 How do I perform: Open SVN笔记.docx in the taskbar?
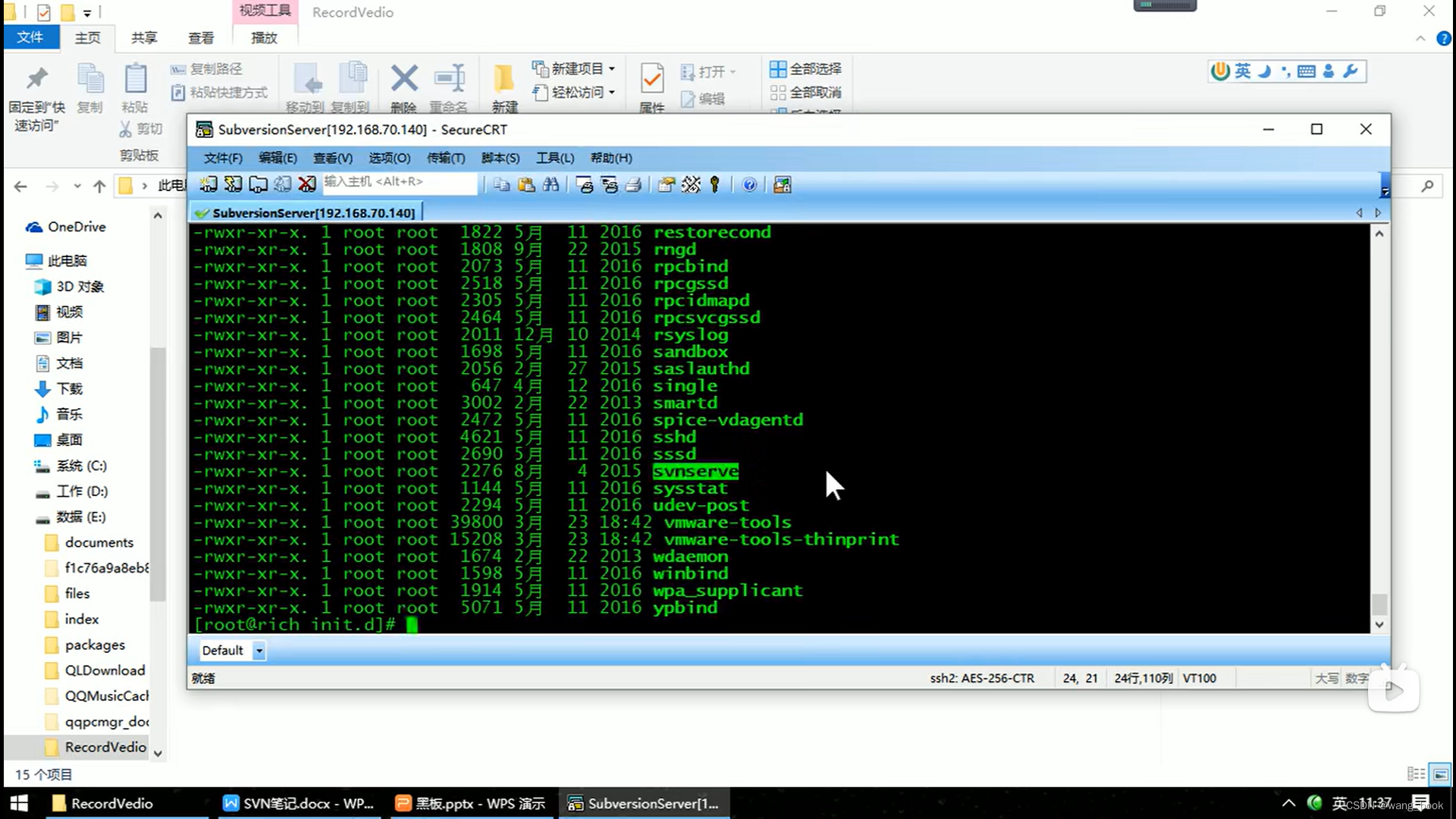[x=298, y=803]
